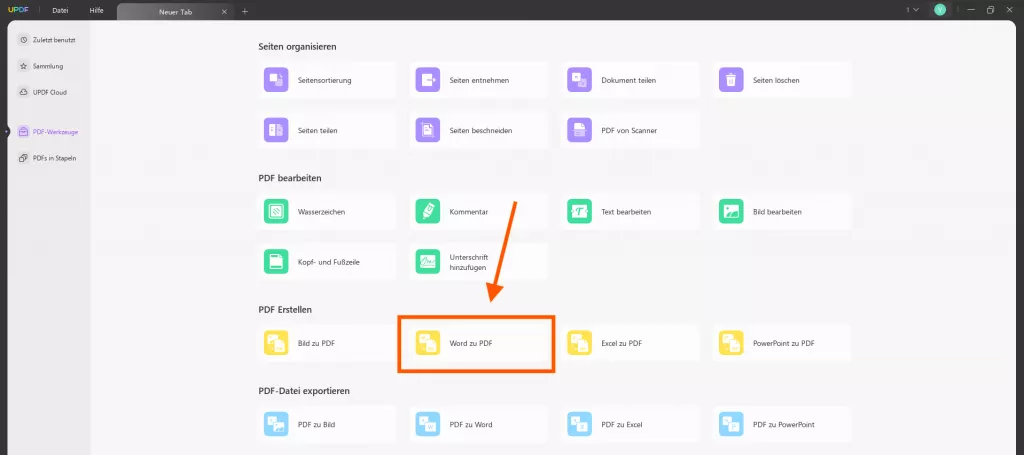Screen dimensions: 1024x455
Task: Click the PDF von Scanner icon
Action: coord(579,131)
